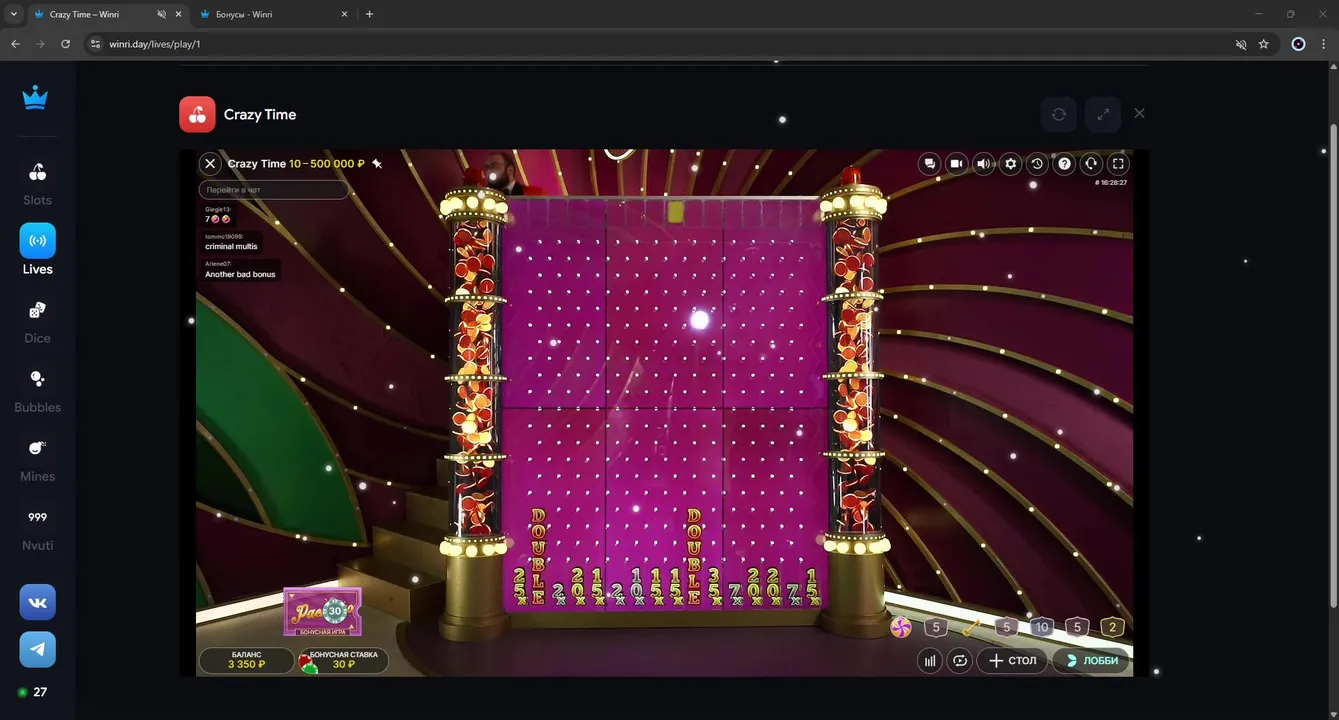This screenshot has height=720, width=1339.
Task: Click the 10 badge in recent results
Action: click(x=1041, y=627)
